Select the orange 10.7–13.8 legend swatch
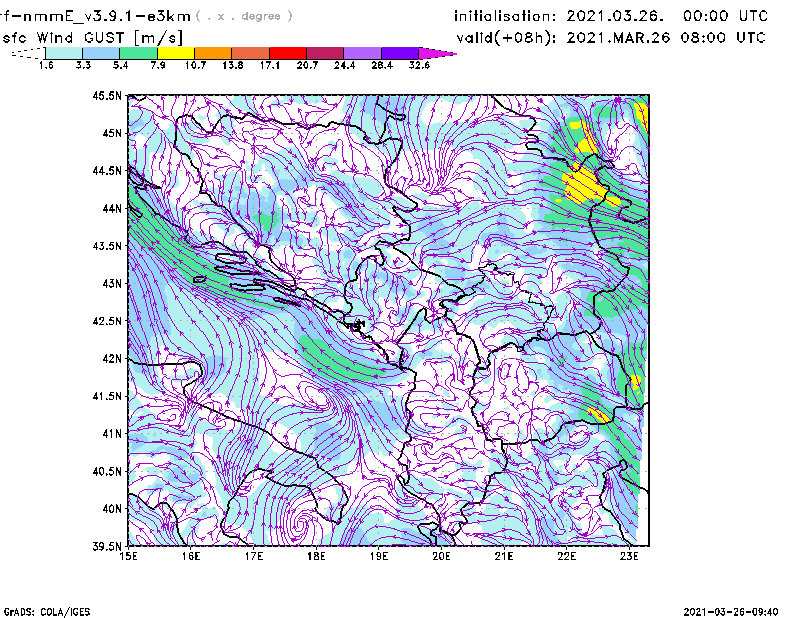Image resolution: width=800 pixels, height=618 pixels. click(213, 53)
